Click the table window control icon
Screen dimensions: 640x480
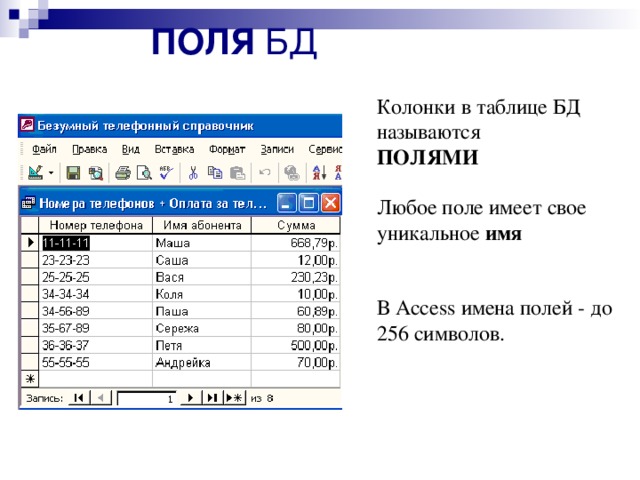tap(28, 203)
